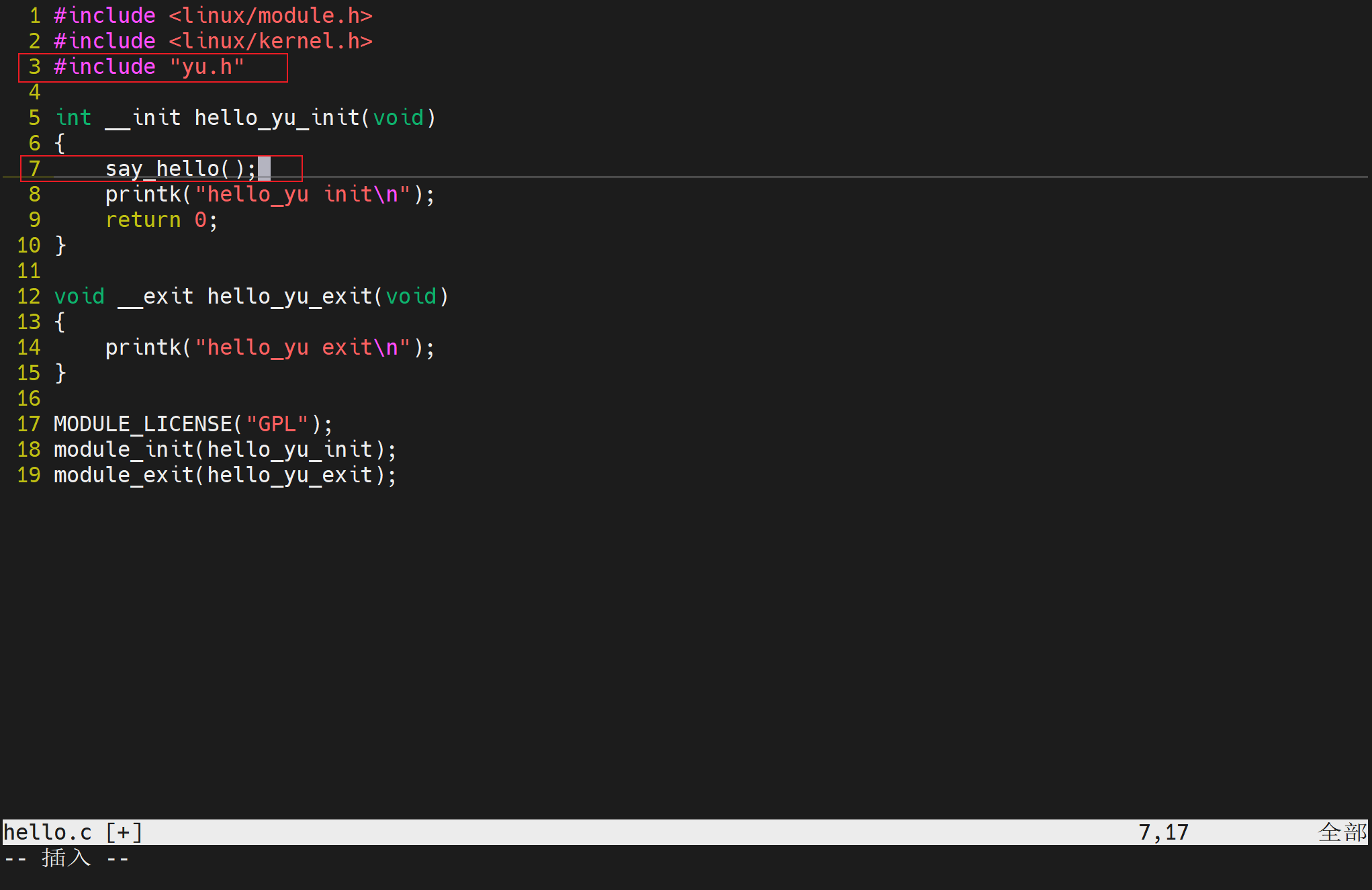1372x890 pixels.
Task: Click line number 1 in the gutter
Action: [35, 15]
